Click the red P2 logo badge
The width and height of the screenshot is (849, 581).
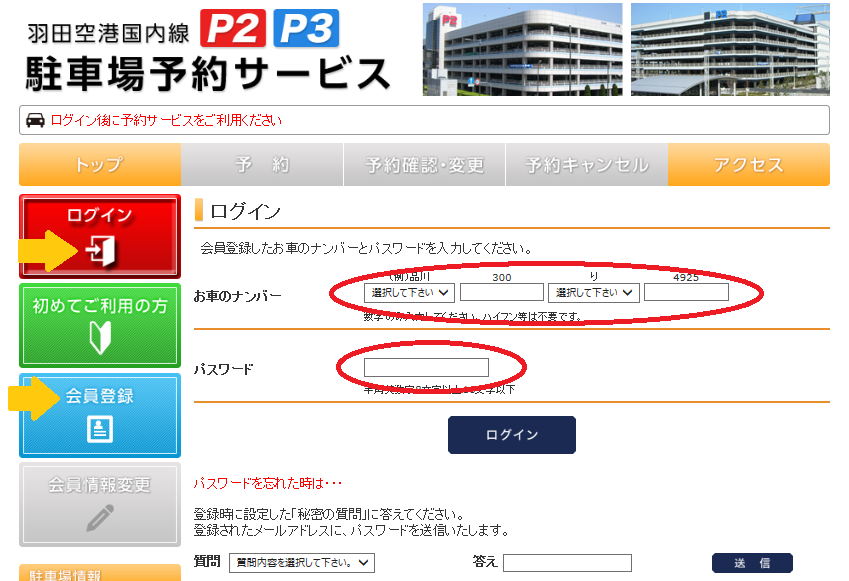tap(233, 28)
